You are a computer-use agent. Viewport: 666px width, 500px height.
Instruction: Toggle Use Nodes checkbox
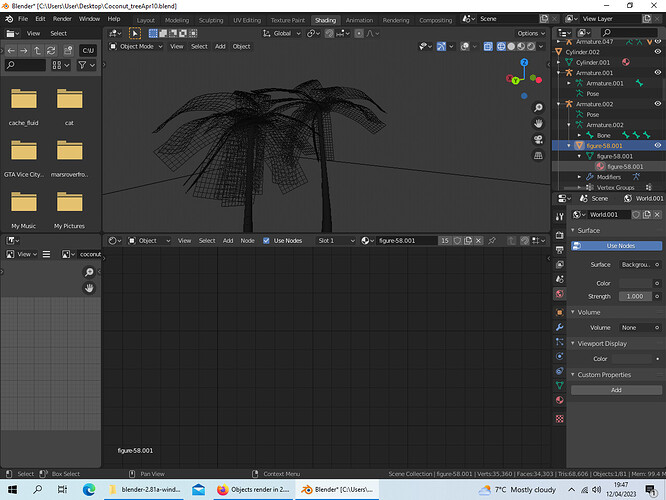point(266,240)
